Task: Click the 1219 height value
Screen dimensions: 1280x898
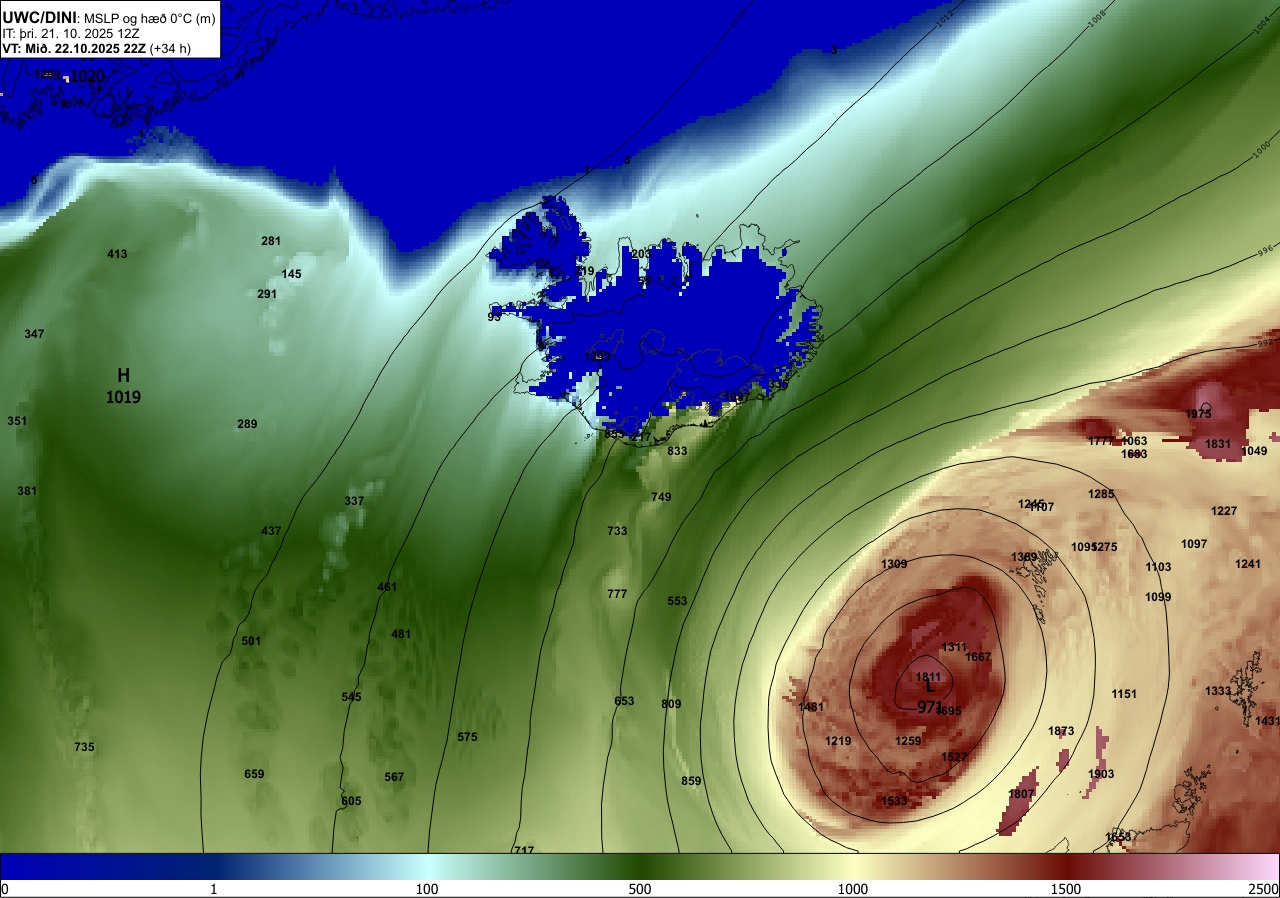Action: pos(838,741)
